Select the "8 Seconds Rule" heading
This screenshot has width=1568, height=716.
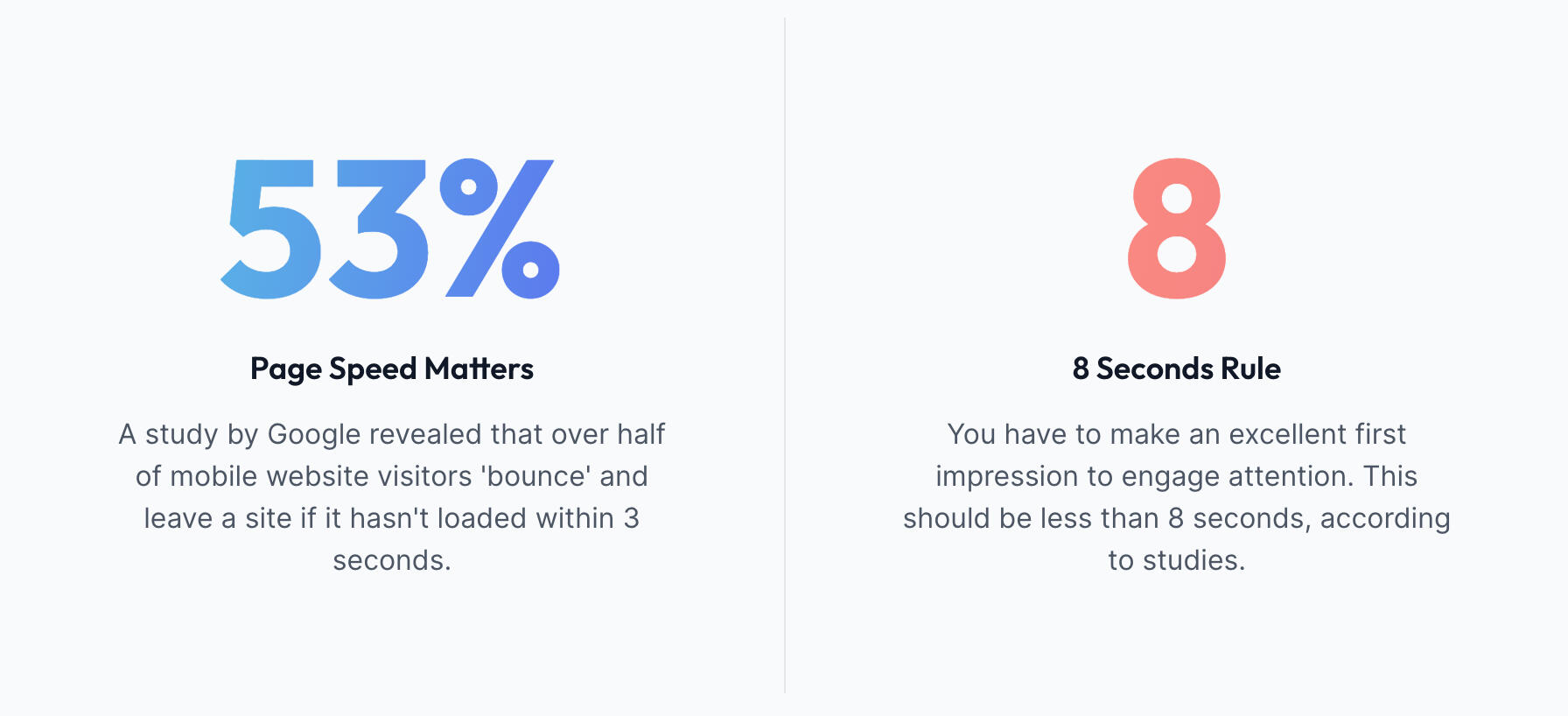[1177, 369]
